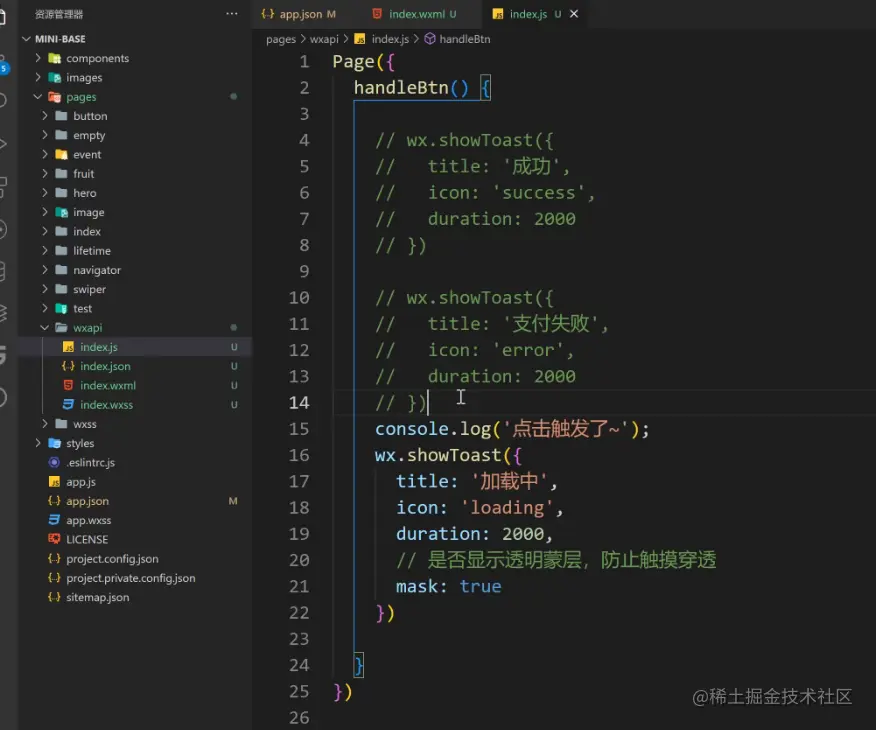Close the index.js editor tab
The image size is (876, 730).
click(574, 14)
